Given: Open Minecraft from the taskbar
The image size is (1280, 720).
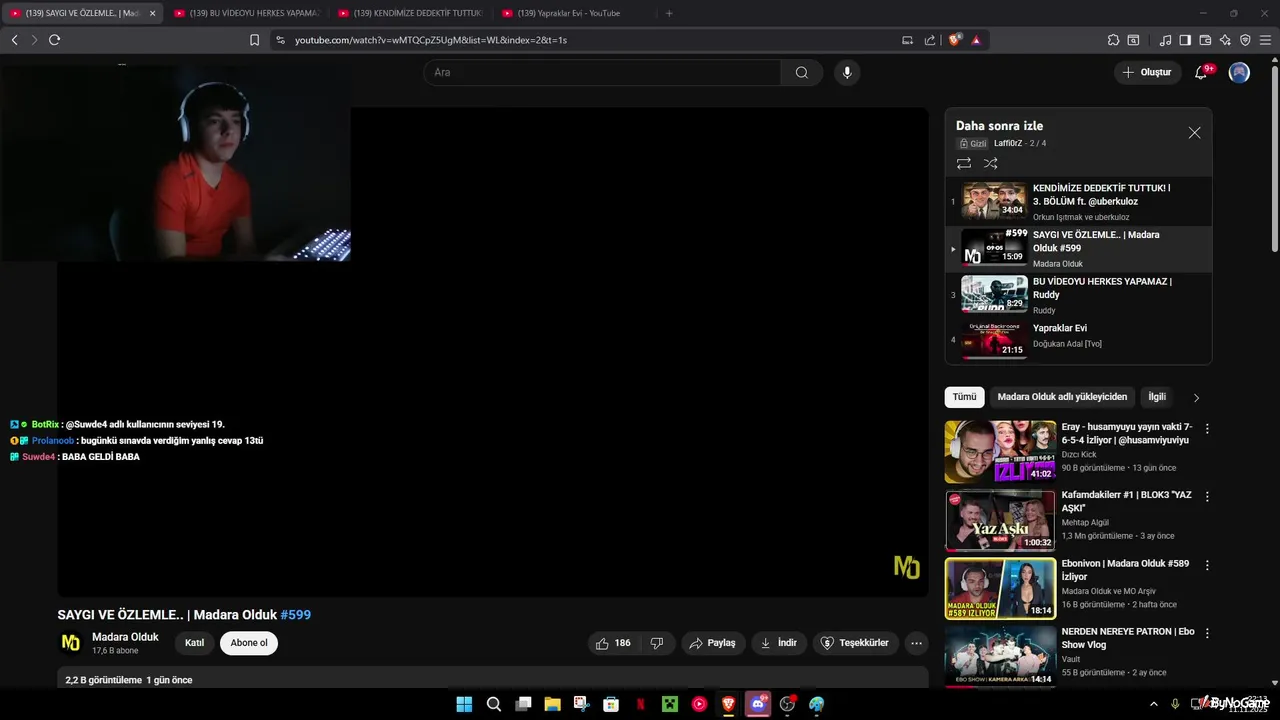Looking at the screenshot, I should (x=670, y=704).
